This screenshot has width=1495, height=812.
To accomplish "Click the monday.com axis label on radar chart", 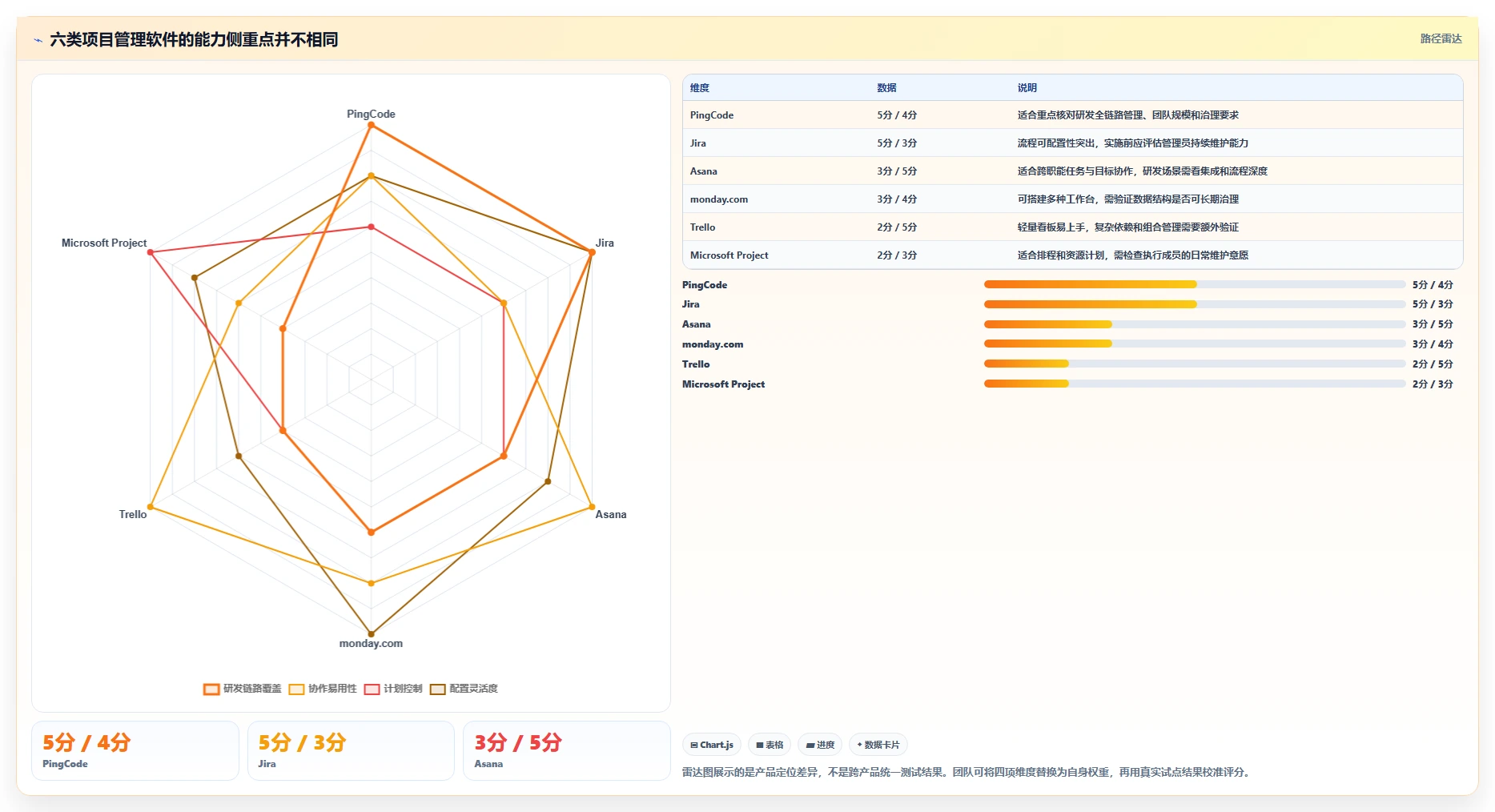I will pos(371,643).
